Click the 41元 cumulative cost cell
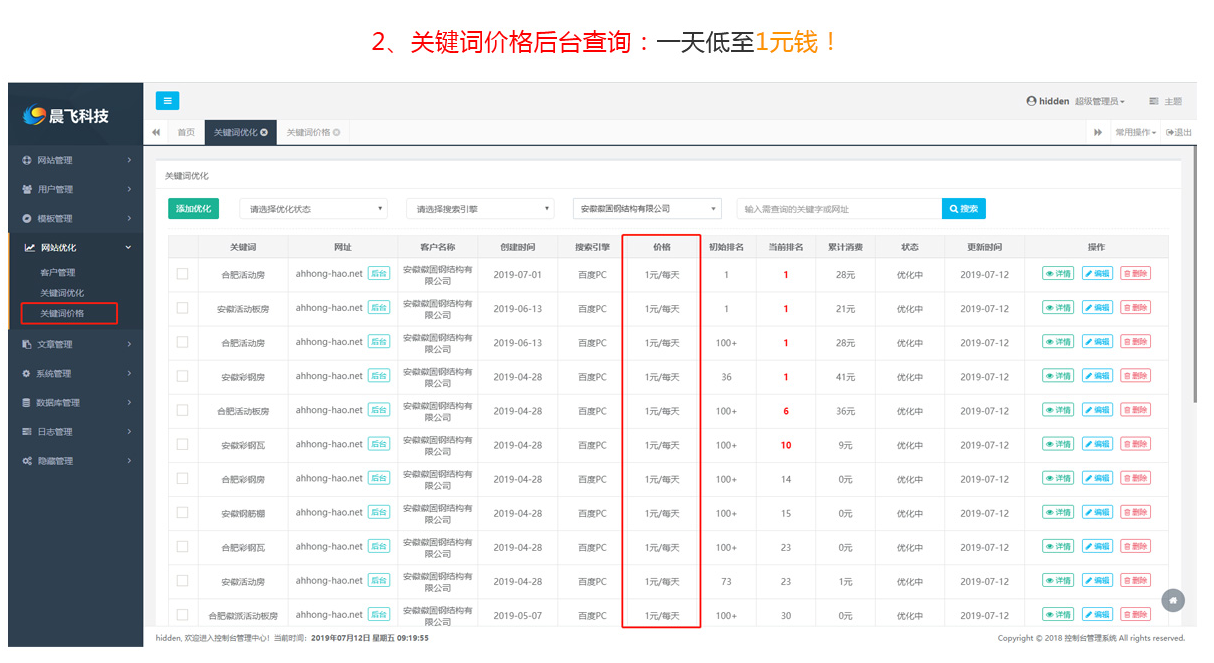This screenshot has height=663, width=1214. pyautogui.click(x=845, y=377)
